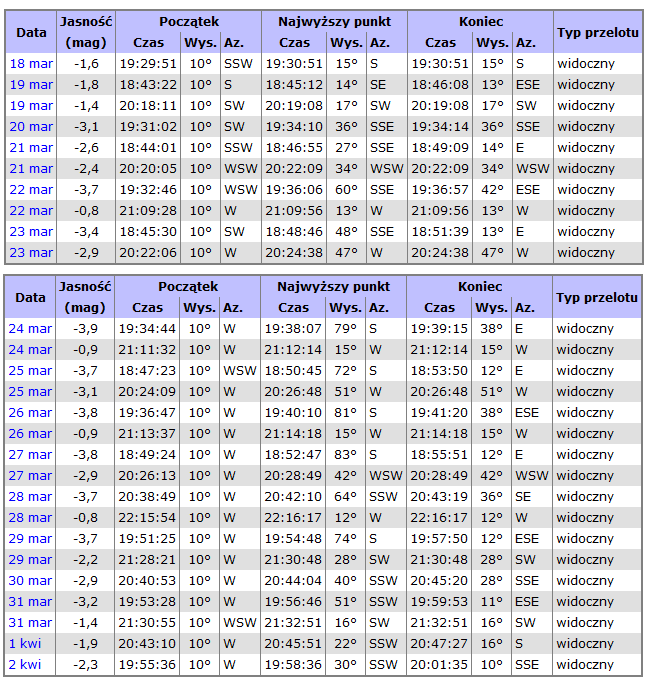Select the 83° altitude value

(x=345, y=455)
